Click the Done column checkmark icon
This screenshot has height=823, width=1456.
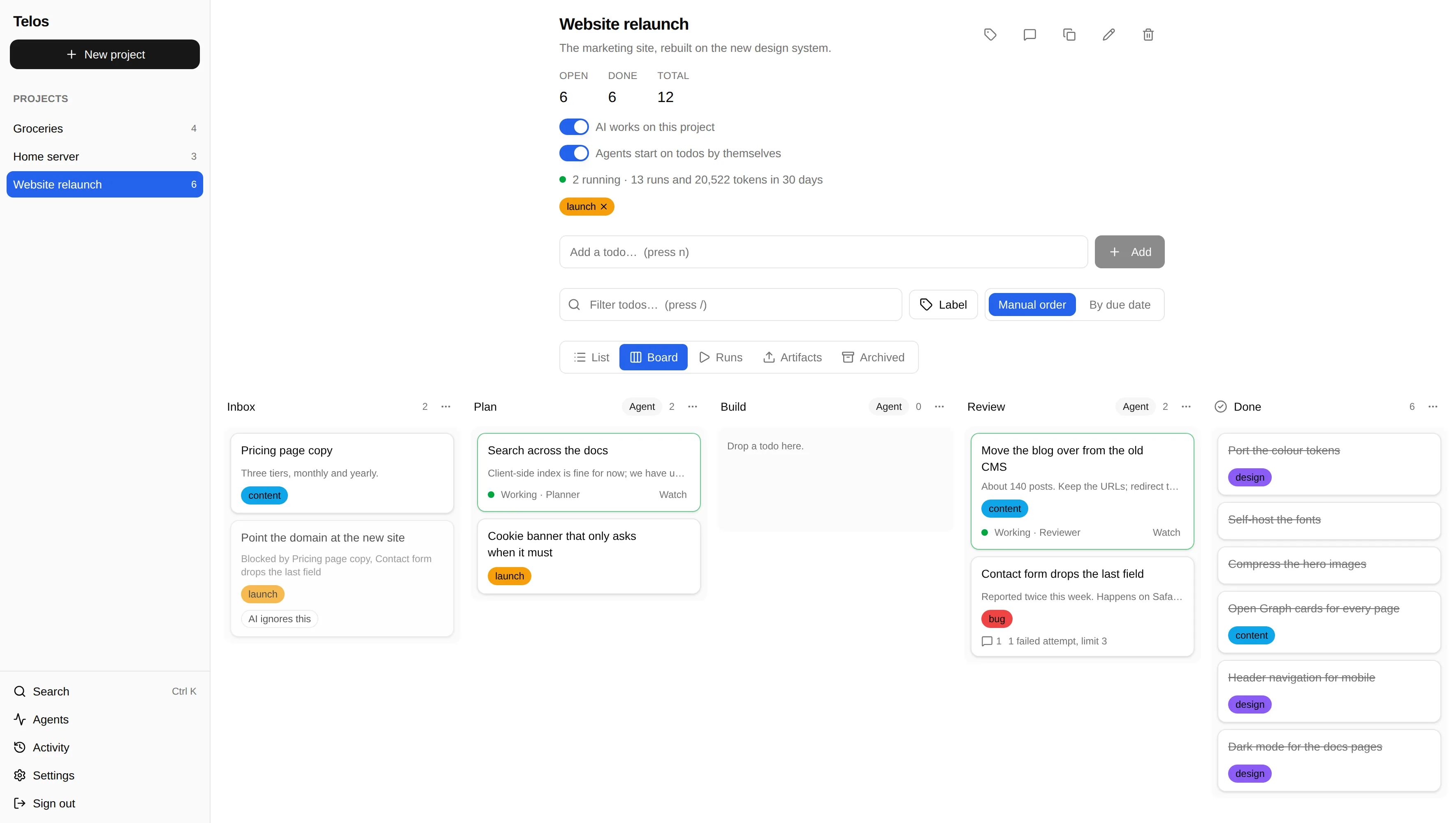[x=1220, y=407]
